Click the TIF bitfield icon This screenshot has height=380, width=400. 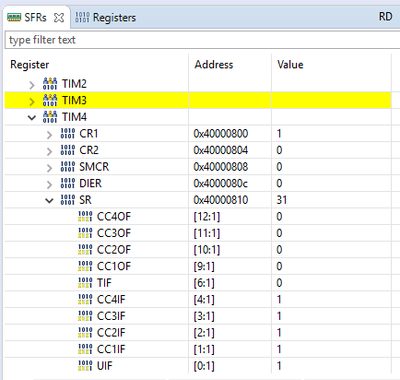click(x=85, y=283)
